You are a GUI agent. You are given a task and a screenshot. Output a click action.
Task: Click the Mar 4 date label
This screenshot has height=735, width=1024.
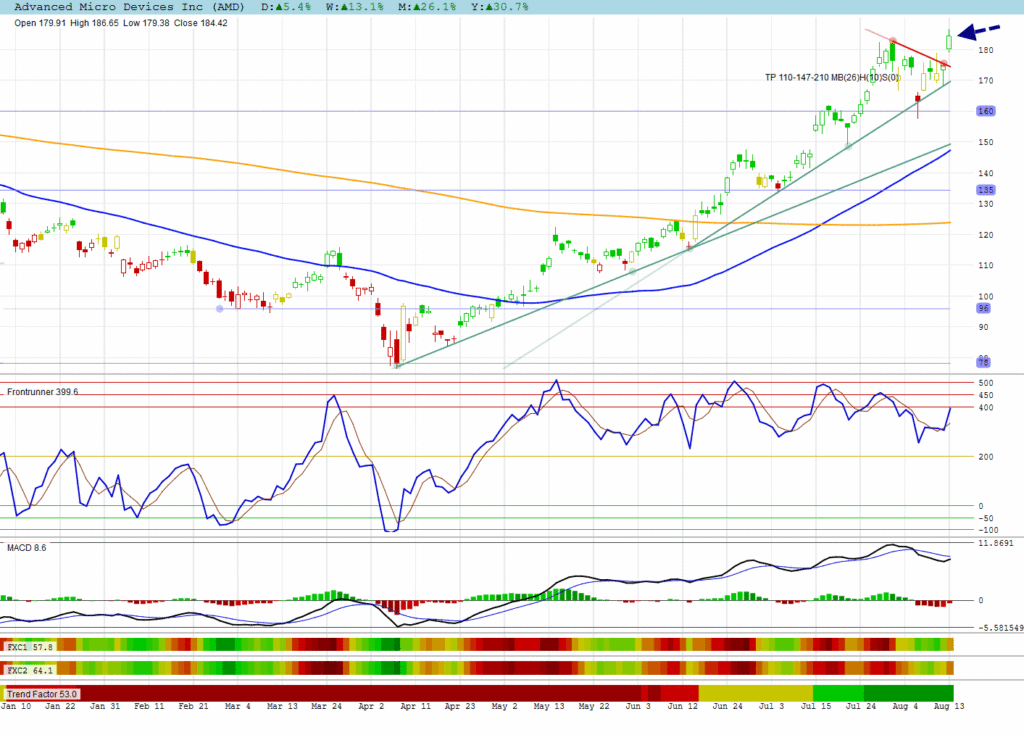pyautogui.click(x=238, y=706)
